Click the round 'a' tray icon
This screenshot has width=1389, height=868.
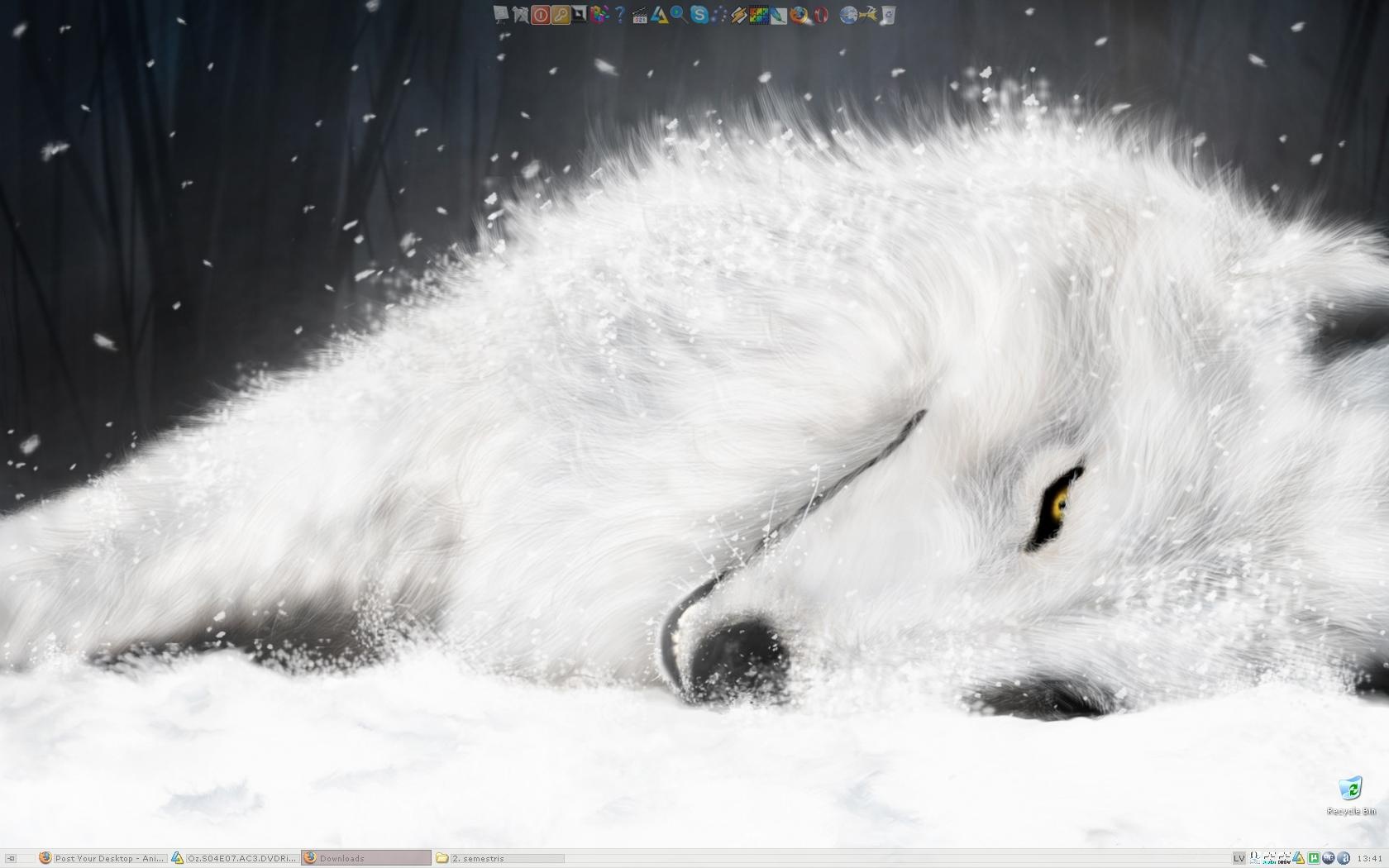1344,858
